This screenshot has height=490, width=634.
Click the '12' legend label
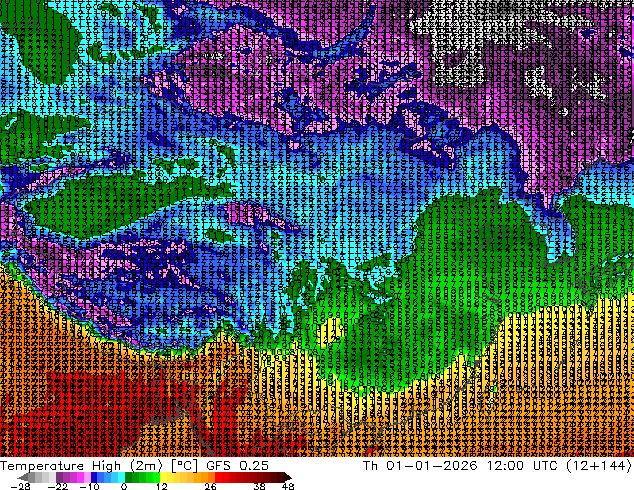(x=162, y=486)
